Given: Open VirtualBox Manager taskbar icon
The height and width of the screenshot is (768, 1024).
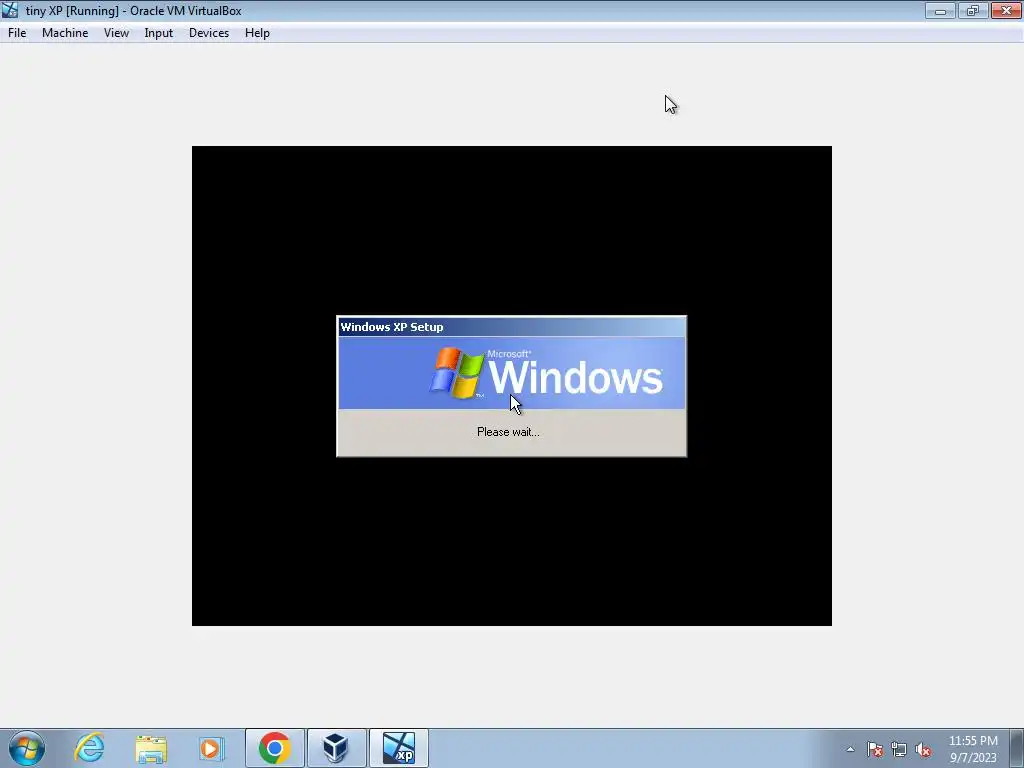Looking at the screenshot, I should (336, 748).
